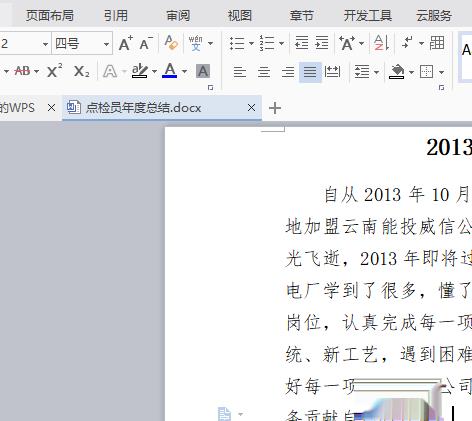This screenshot has height=421, width=472.
Task: Open the phonetic guide (wén) tool
Action: point(196,43)
